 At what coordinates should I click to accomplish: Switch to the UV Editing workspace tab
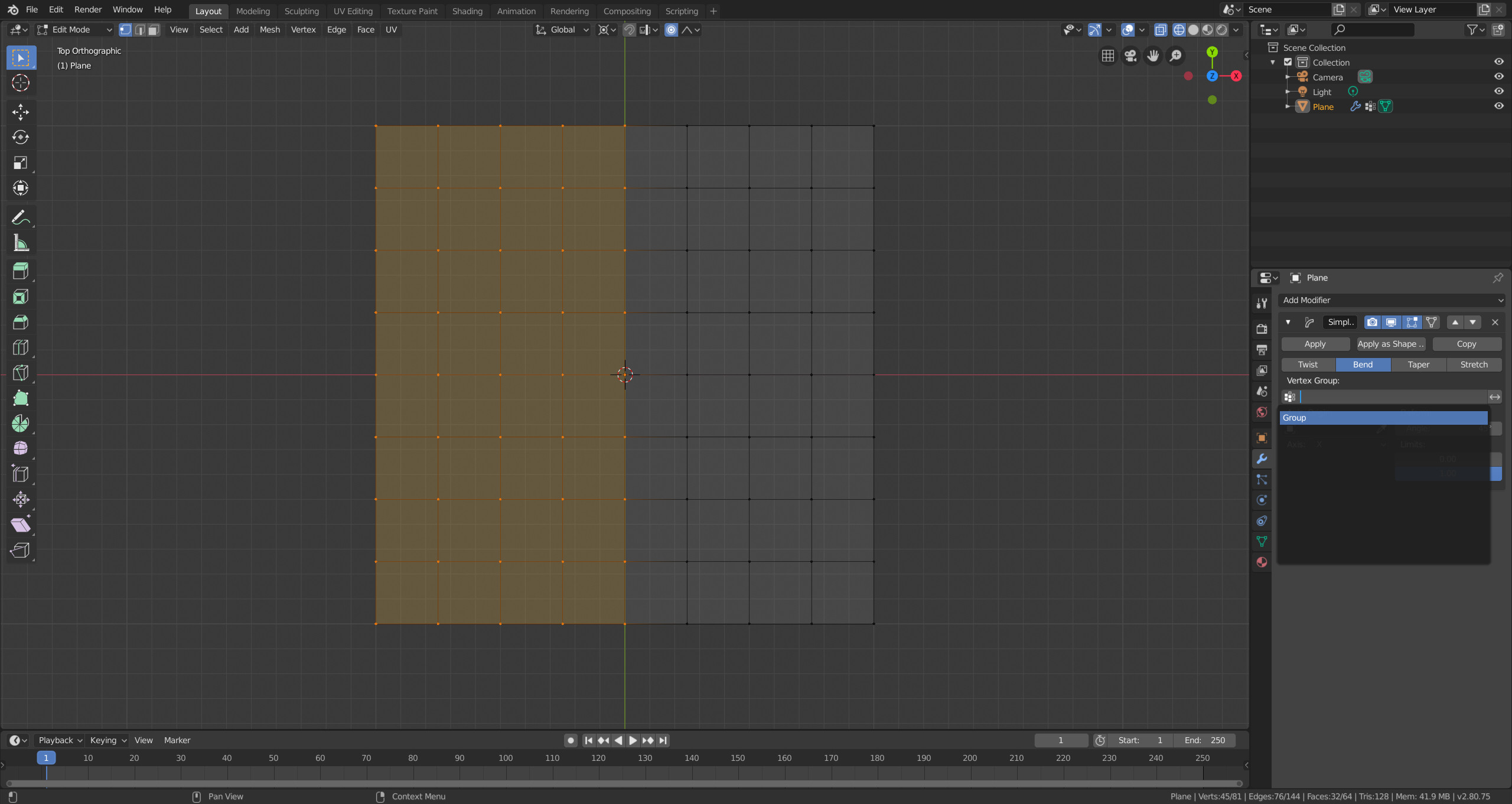[x=353, y=11]
